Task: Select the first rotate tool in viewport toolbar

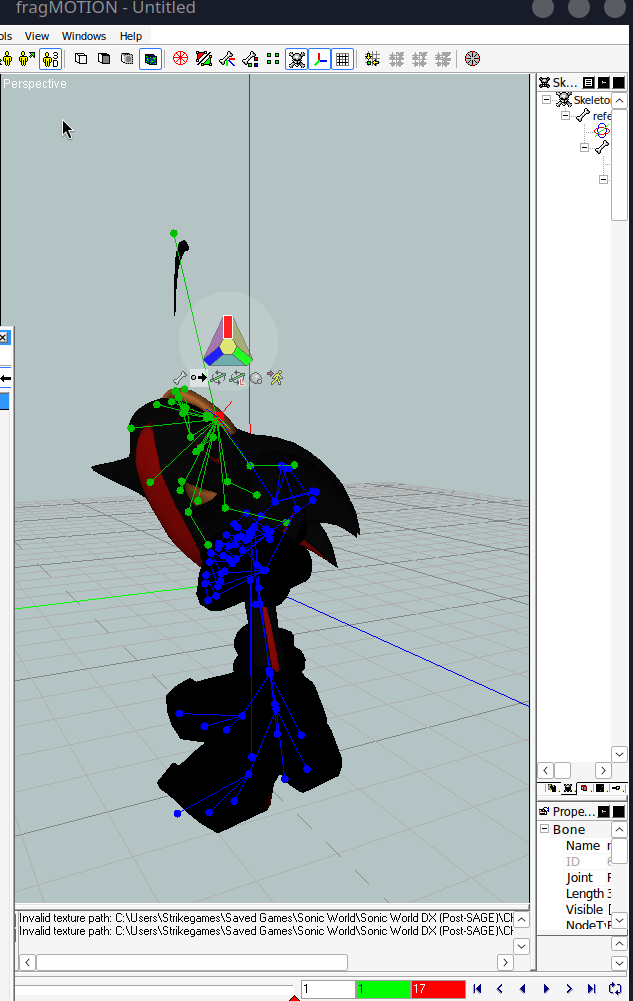Action: tap(218, 378)
